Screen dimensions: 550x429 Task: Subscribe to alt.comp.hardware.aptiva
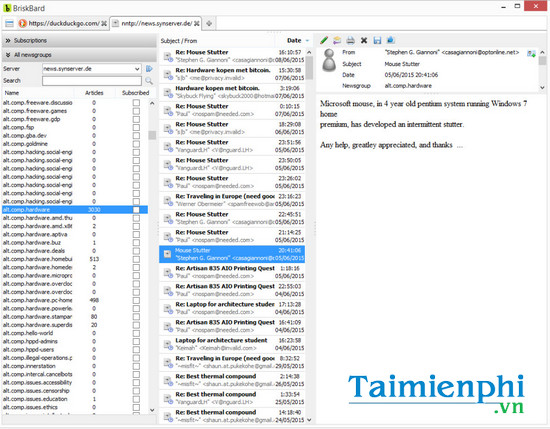(136, 234)
